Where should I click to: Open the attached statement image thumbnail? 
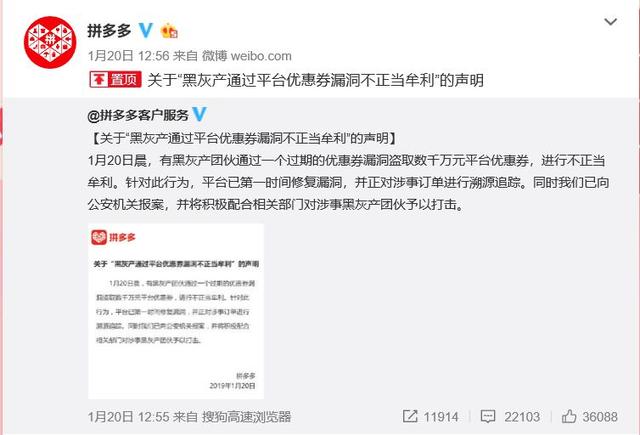coord(176,311)
